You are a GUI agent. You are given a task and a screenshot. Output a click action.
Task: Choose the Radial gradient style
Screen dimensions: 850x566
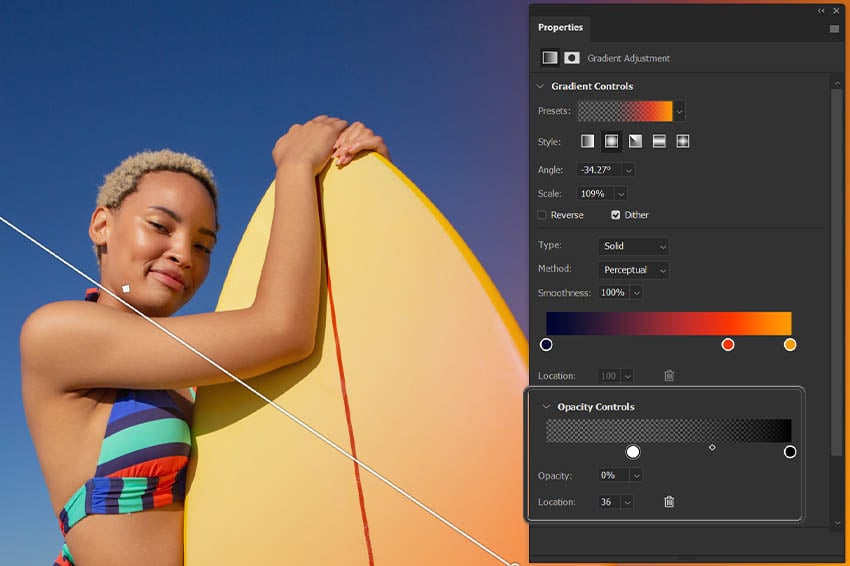click(x=611, y=142)
